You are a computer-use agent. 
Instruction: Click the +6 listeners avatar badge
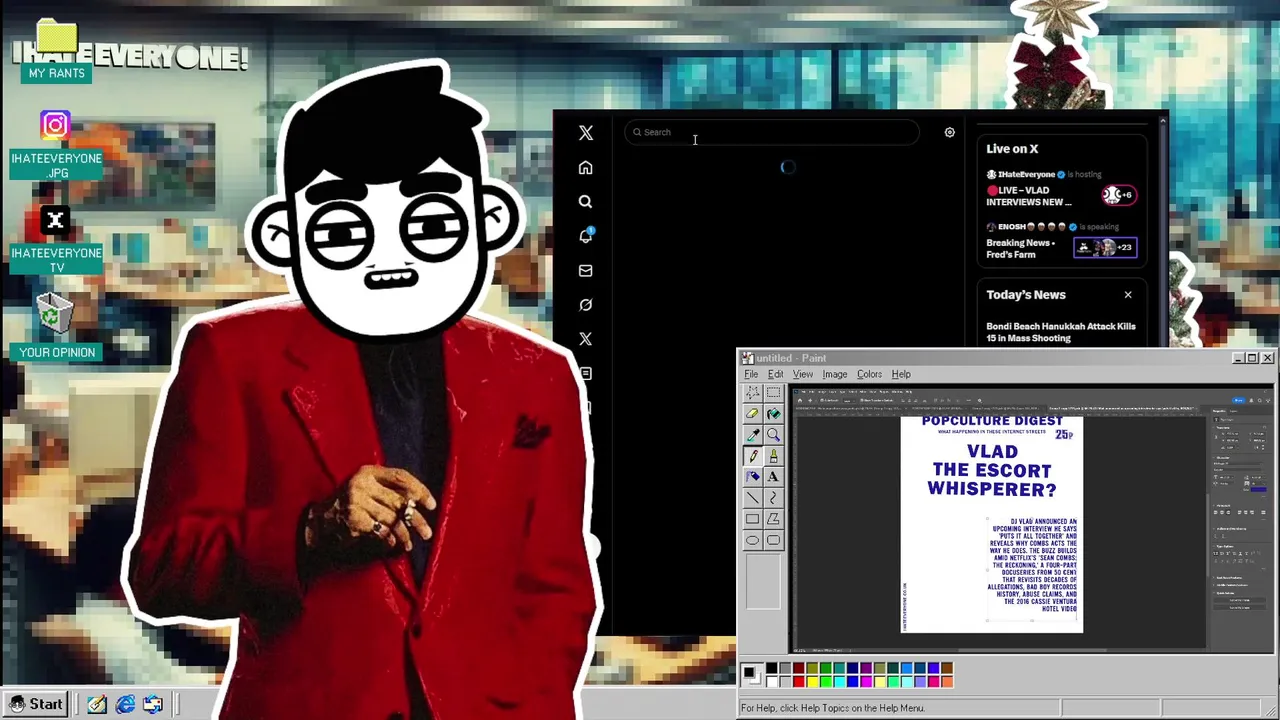tap(1118, 195)
